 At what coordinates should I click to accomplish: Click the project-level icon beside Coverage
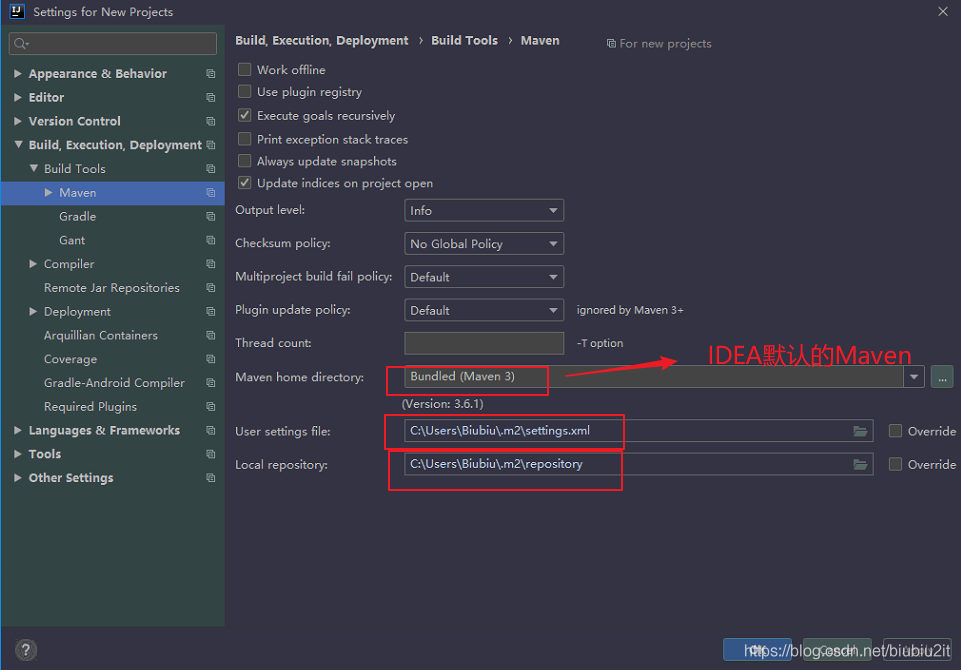[x=211, y=359]
